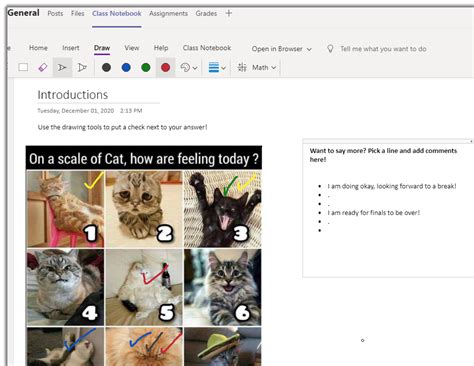The width and height of the screenshot is (474, 366).
Task: Click the Introductions page title
Action: 73,95
